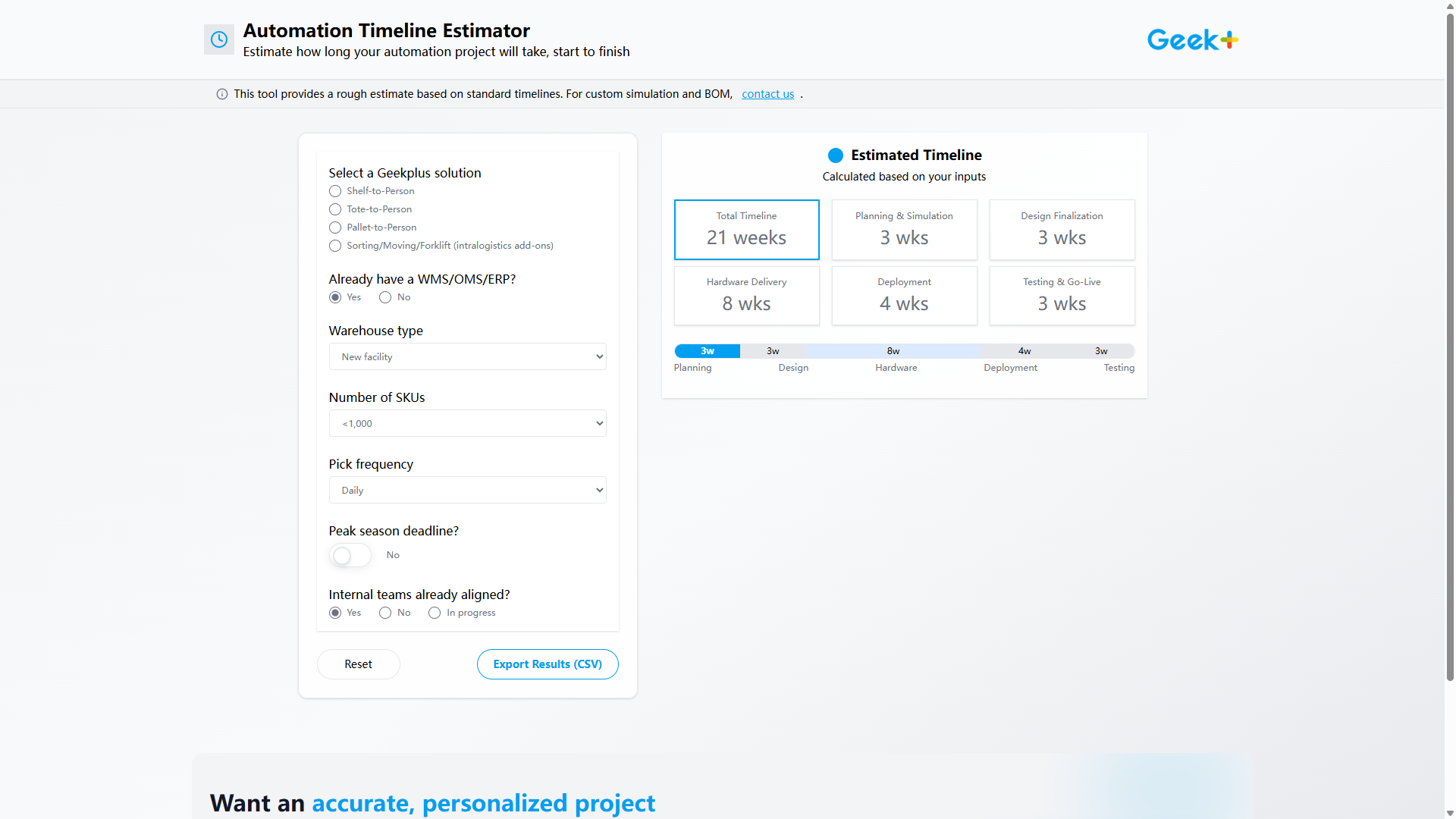Click the Reset button

(x=358, y=664)
